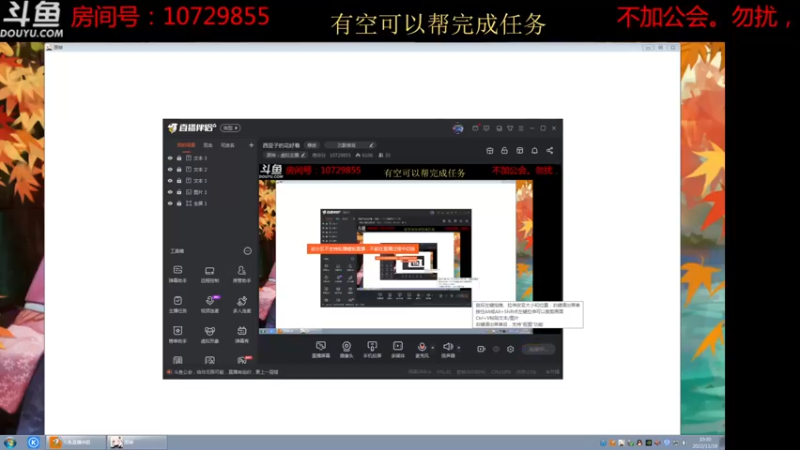This screenshot has height=450, width=800.
Task: Click the orange warning banner in preview
Action: click(363, 249)
